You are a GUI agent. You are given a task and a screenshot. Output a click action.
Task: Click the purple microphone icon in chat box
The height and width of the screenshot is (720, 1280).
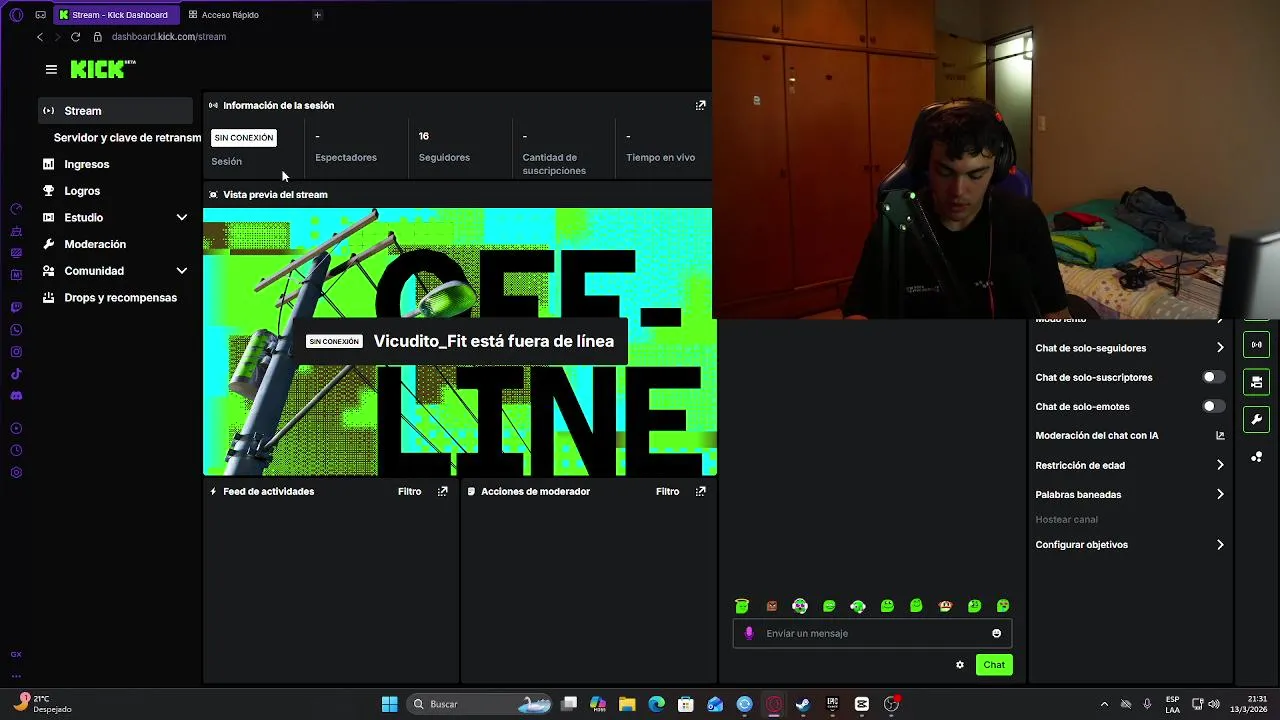749,633
